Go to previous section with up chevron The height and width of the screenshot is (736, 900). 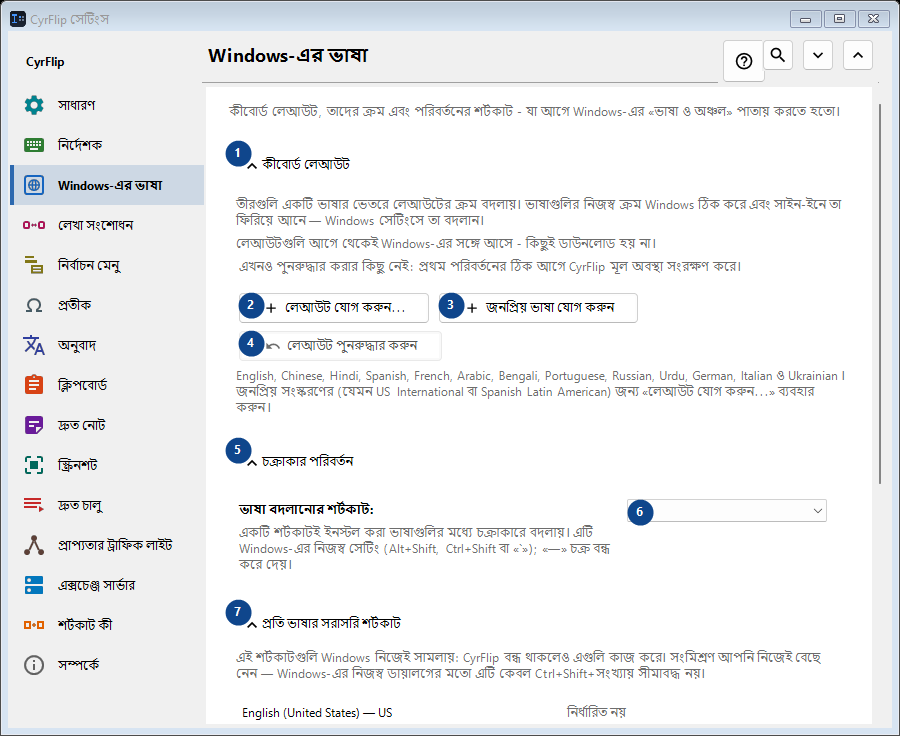pos(858,55)
